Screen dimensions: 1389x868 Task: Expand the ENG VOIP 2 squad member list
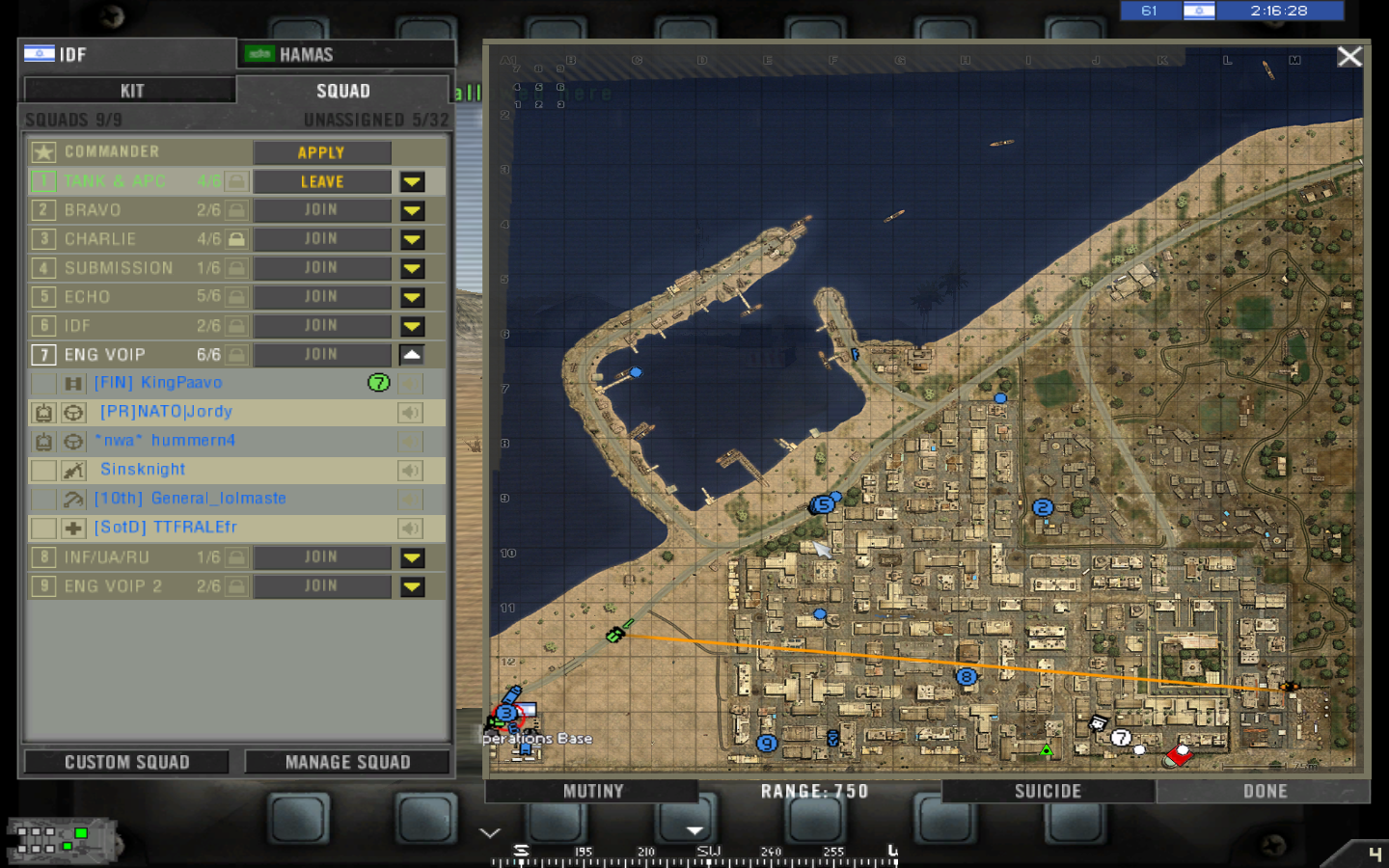(x=413, y=586)
